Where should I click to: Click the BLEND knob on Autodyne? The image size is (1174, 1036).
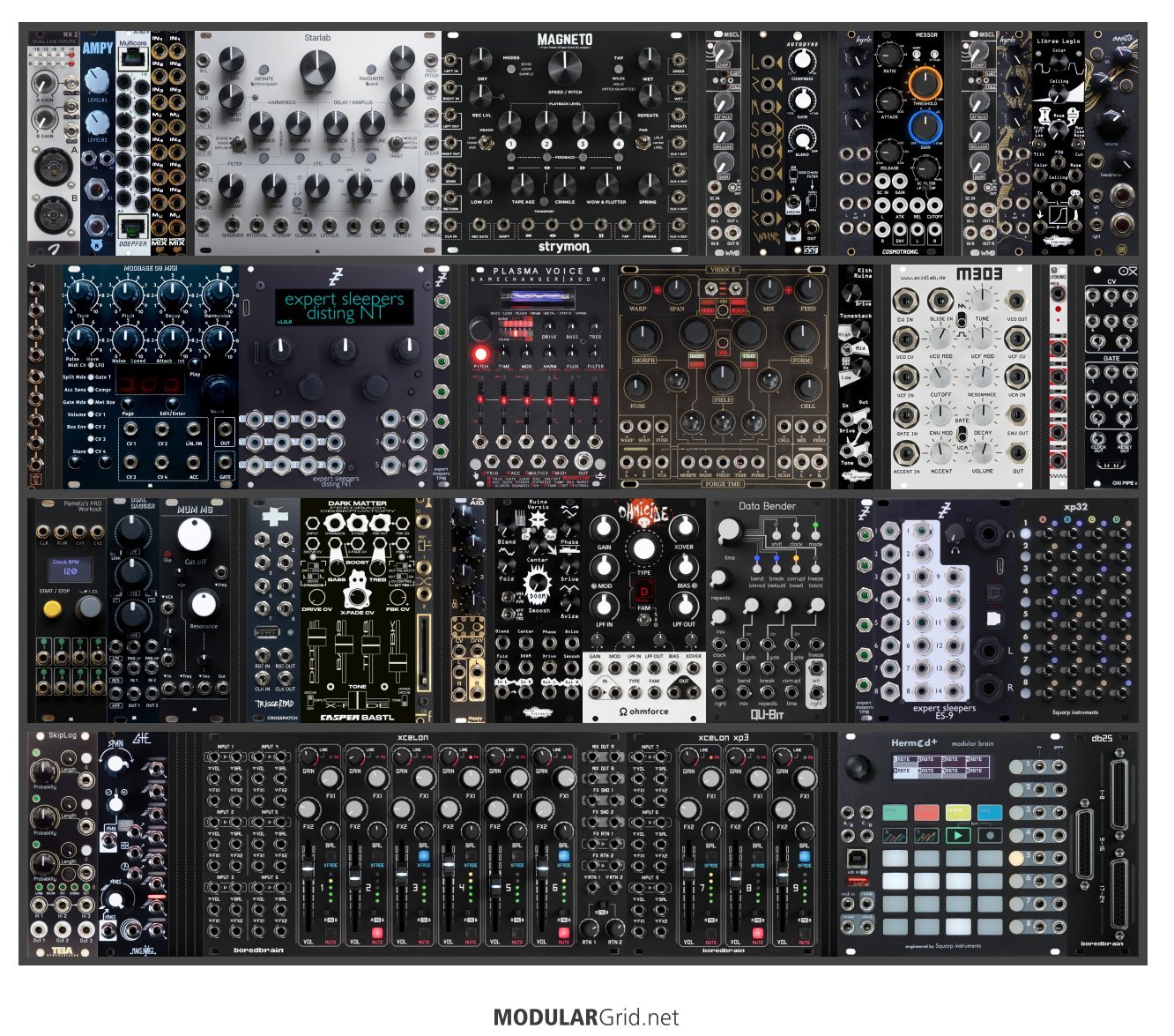point(801,138)
